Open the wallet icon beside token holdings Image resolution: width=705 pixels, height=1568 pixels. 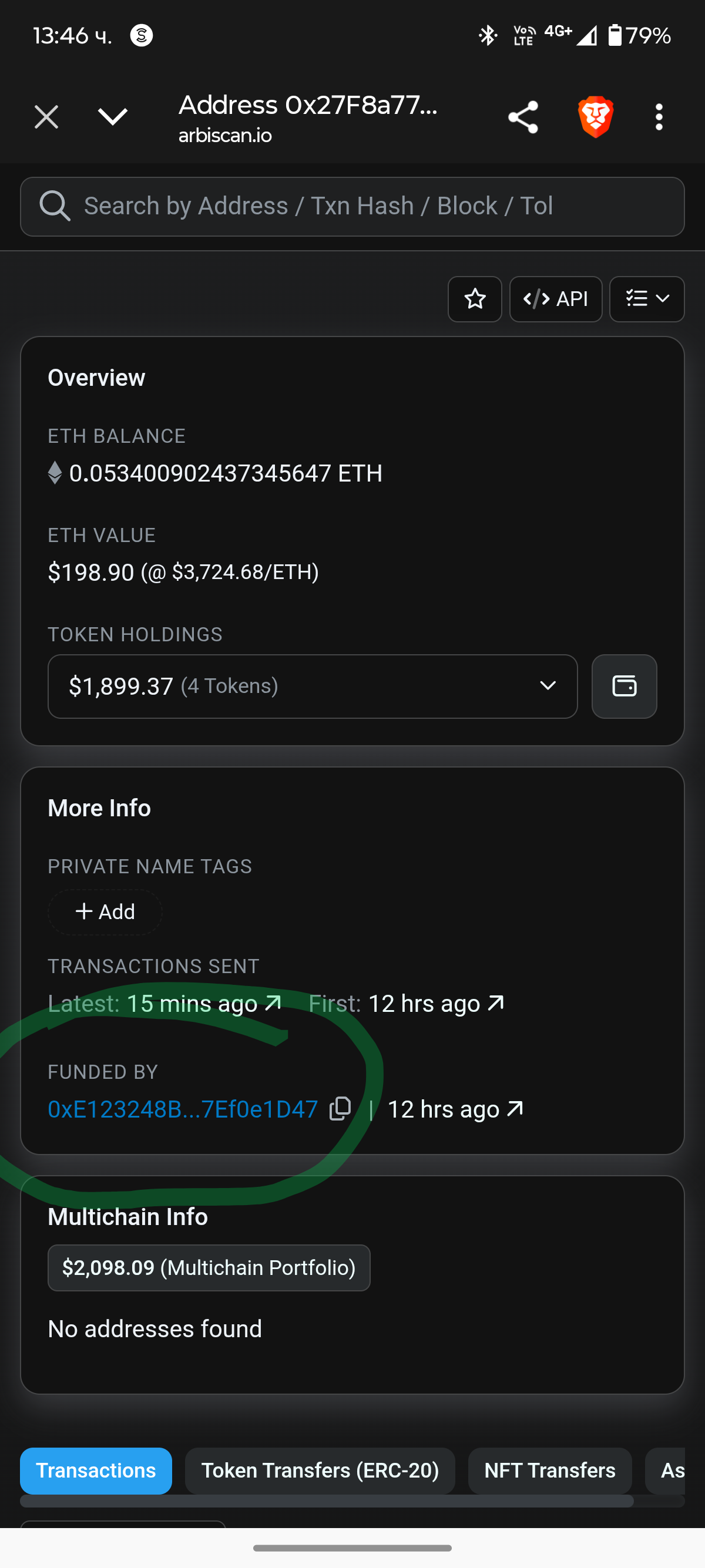tap(624, 686)
